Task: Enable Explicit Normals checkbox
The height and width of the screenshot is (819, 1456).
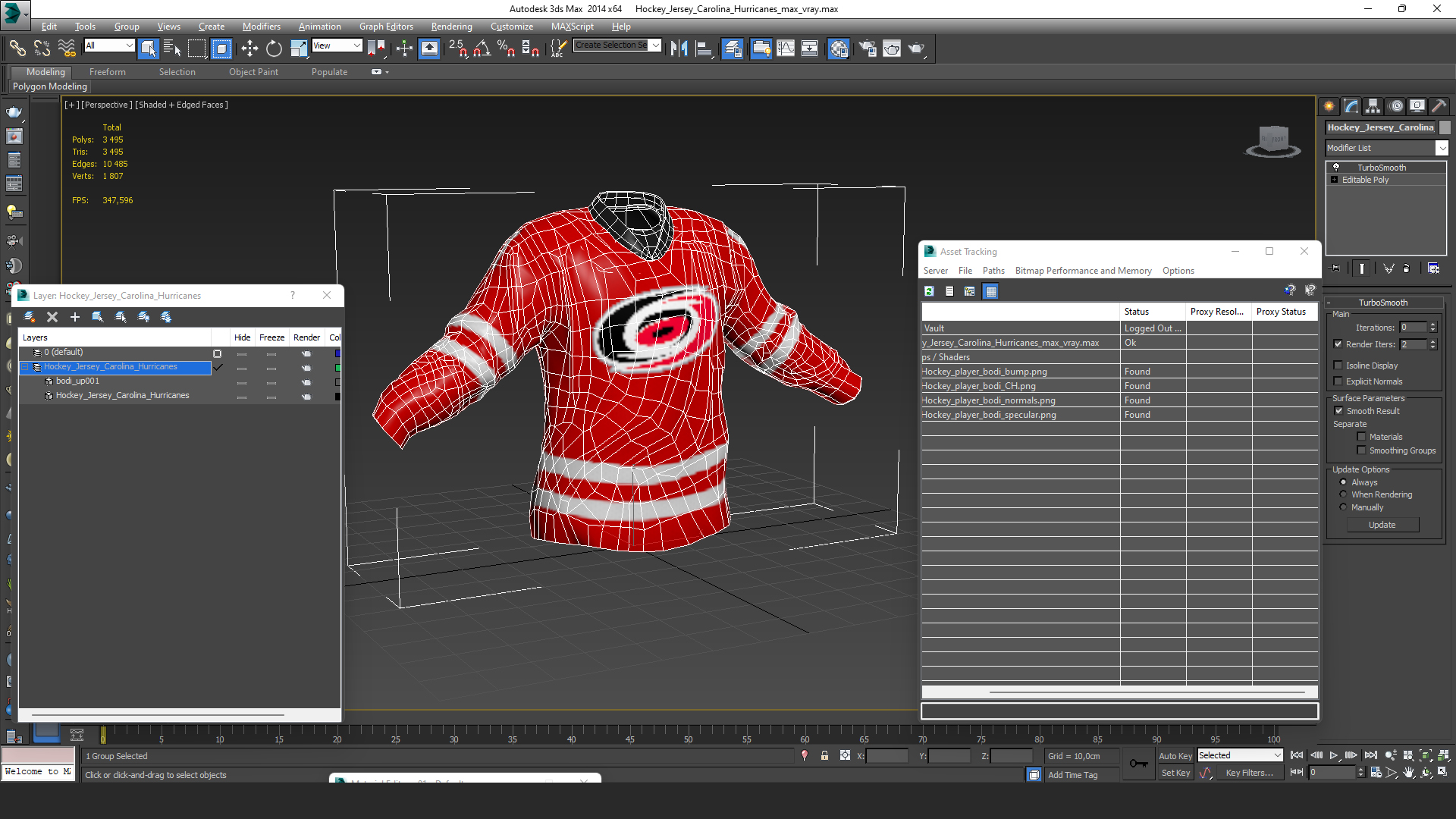Action: click(x=1338, y=381)
